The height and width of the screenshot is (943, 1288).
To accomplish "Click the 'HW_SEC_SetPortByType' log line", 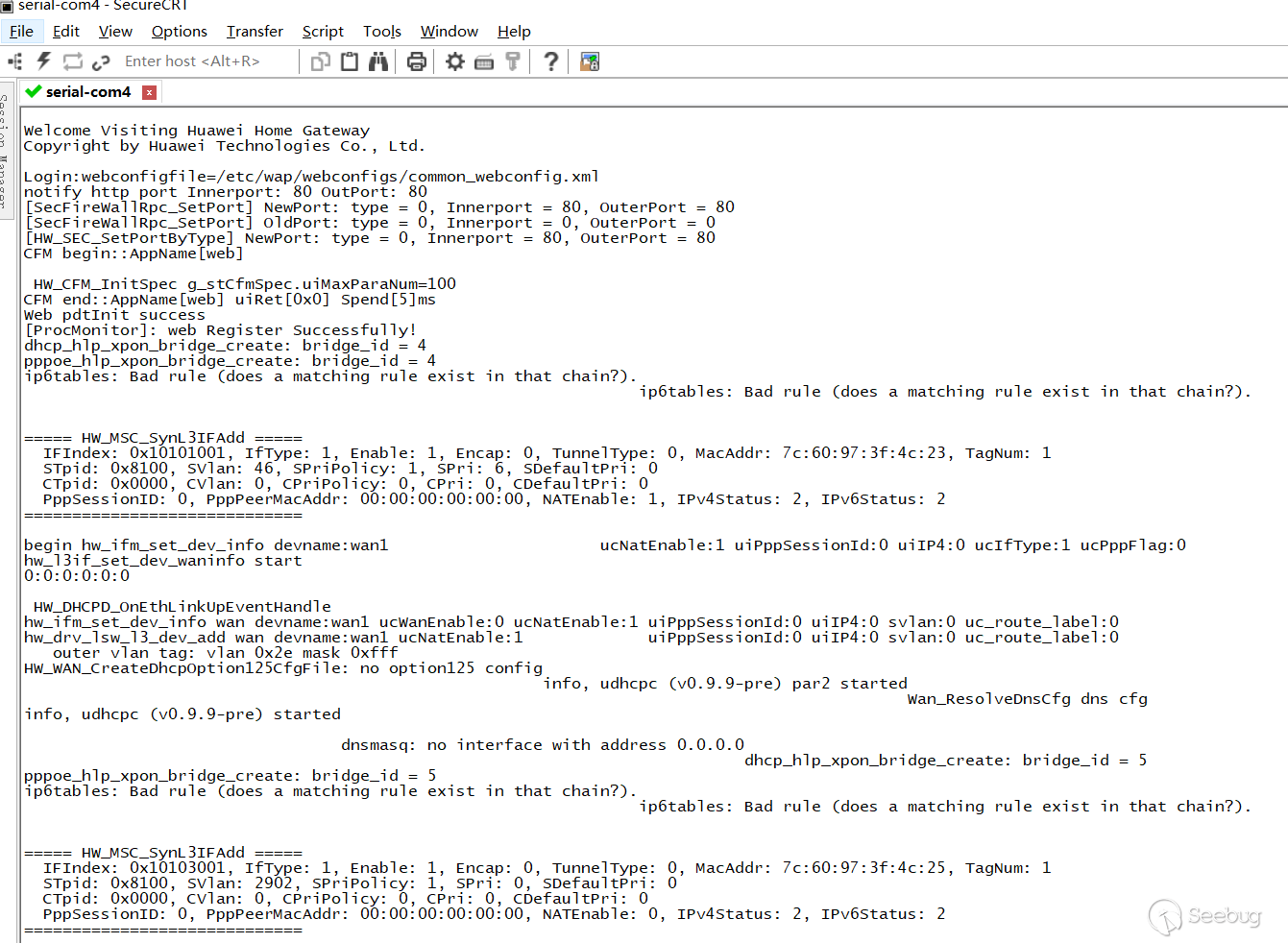I will (370, 238).
